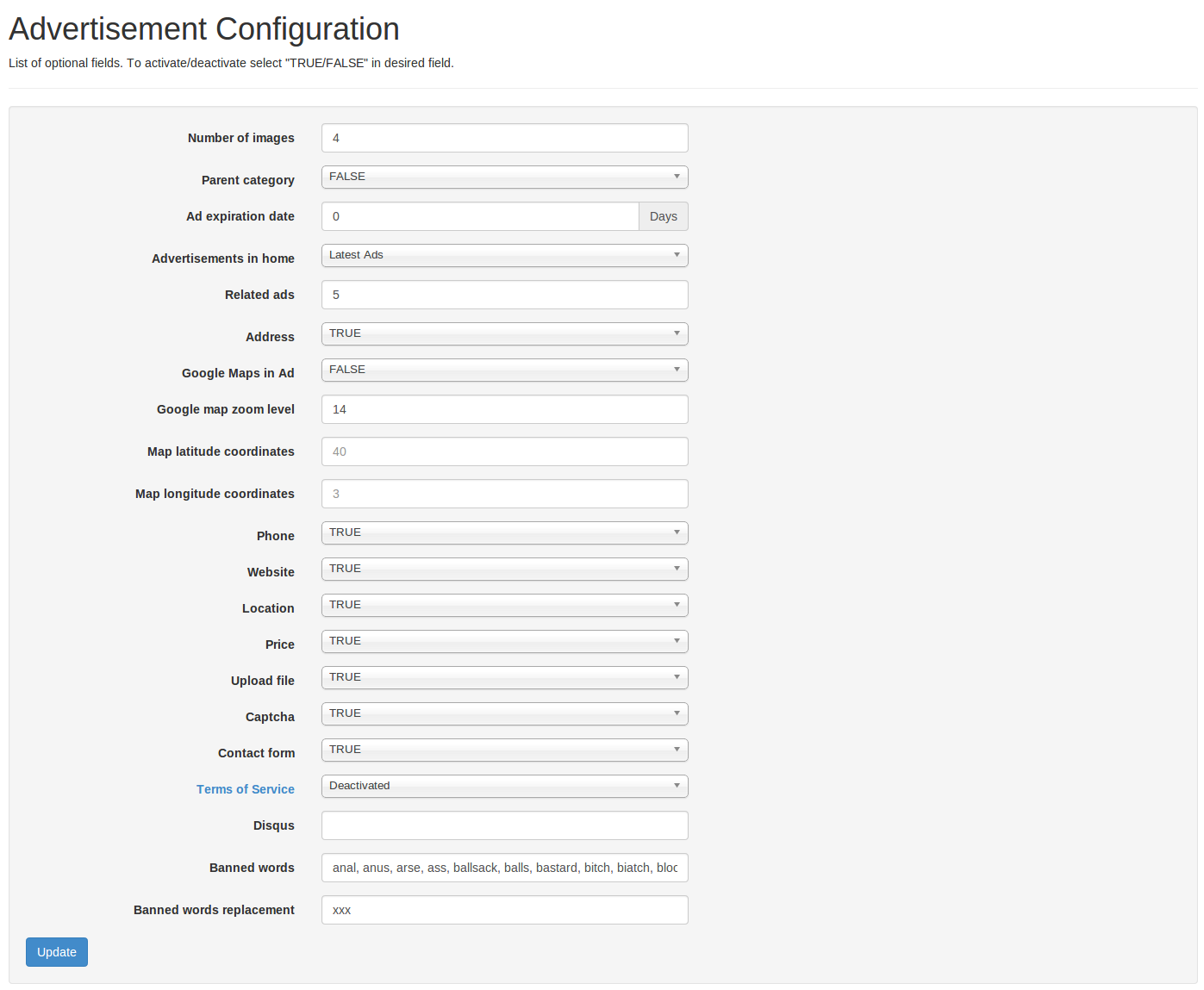Click the Banned words replacement label

214,910
